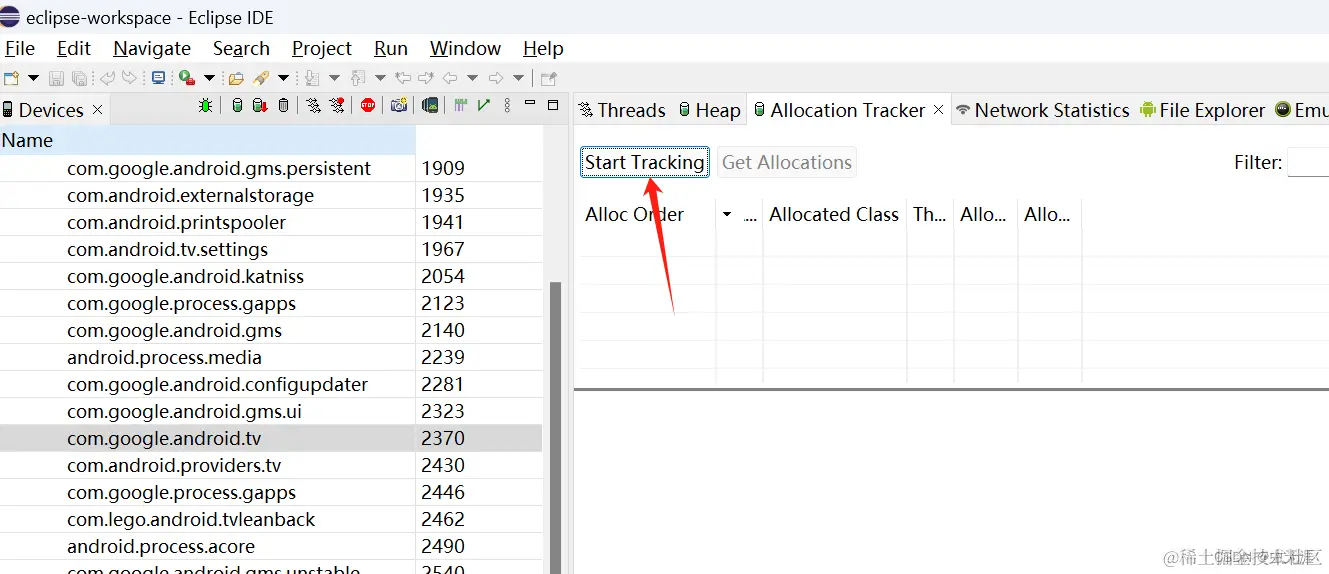Screen dimensions: 1329x574
Task: Click the Update Threads icon
Action: 313,105
